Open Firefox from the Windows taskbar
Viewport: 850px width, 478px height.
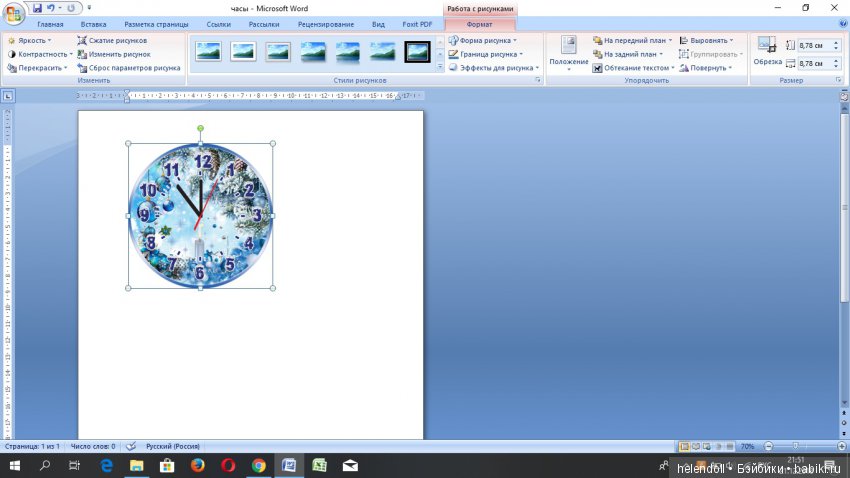[197, 465]
